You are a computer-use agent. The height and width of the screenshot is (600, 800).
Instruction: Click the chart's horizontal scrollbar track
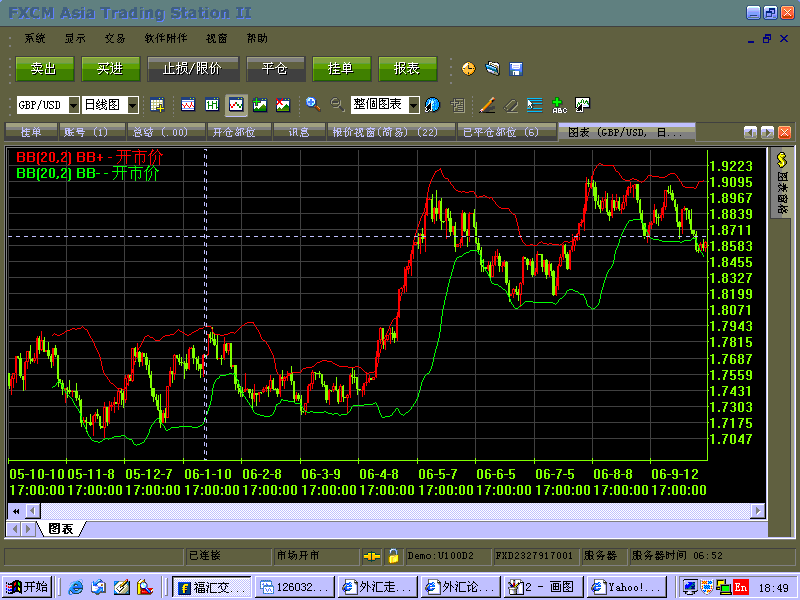(x=400, y=511)
